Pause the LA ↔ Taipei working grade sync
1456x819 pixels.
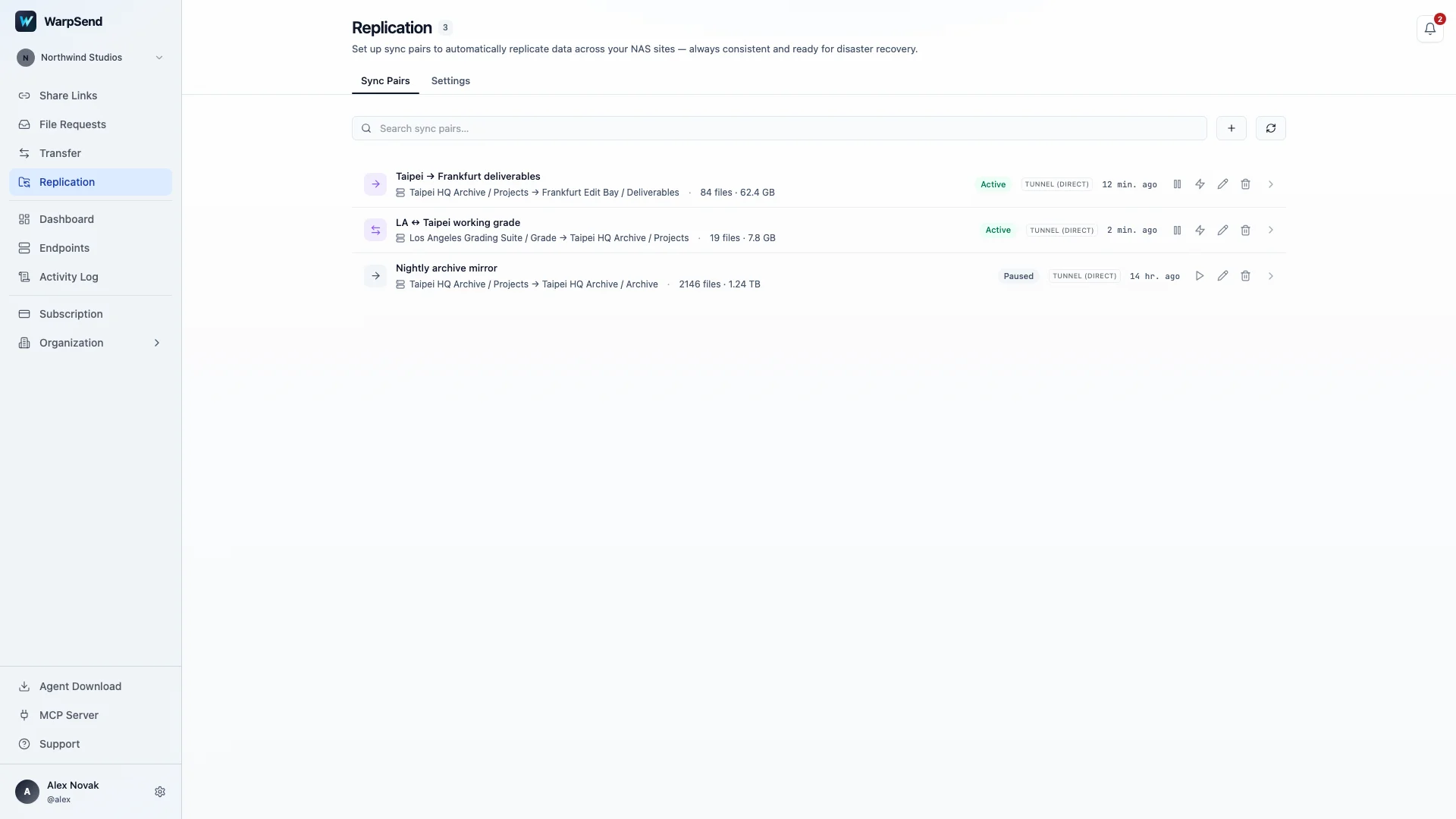pos(1177,231)
